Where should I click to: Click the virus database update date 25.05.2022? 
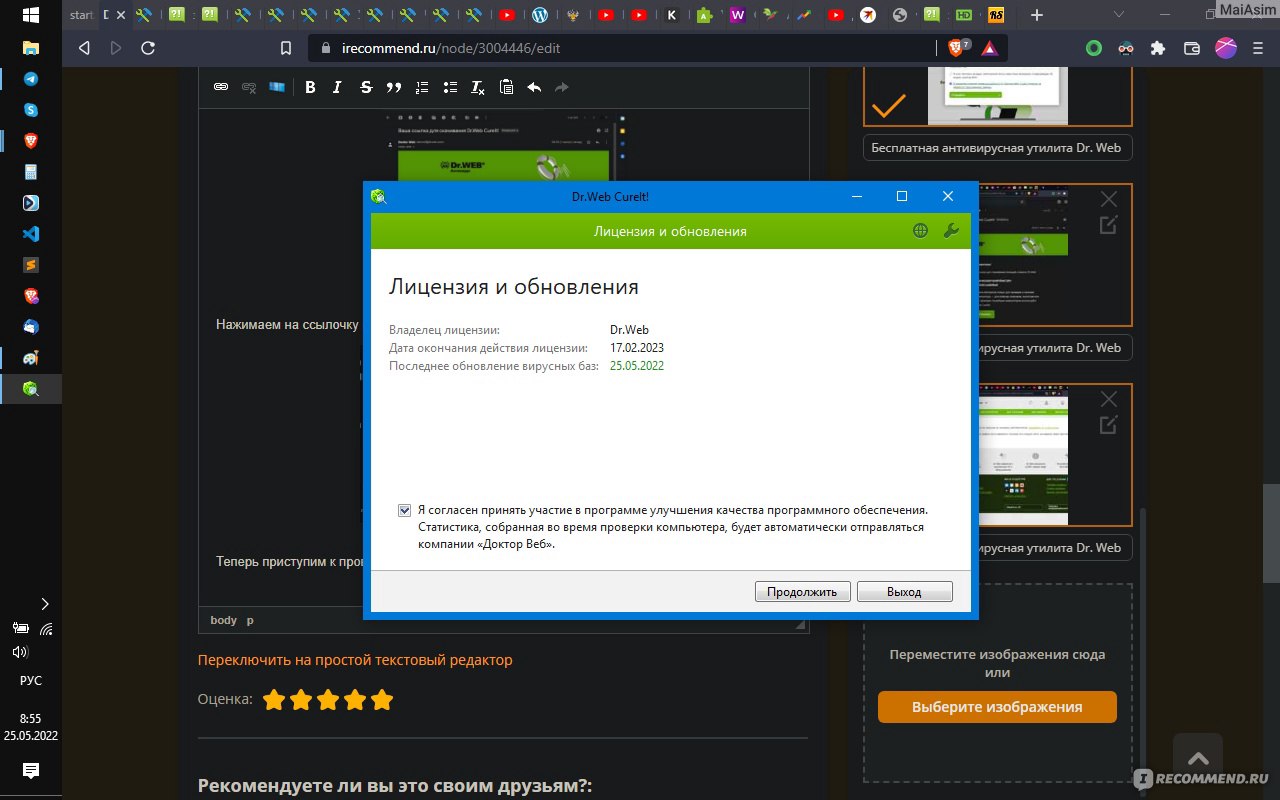point(637,366)
